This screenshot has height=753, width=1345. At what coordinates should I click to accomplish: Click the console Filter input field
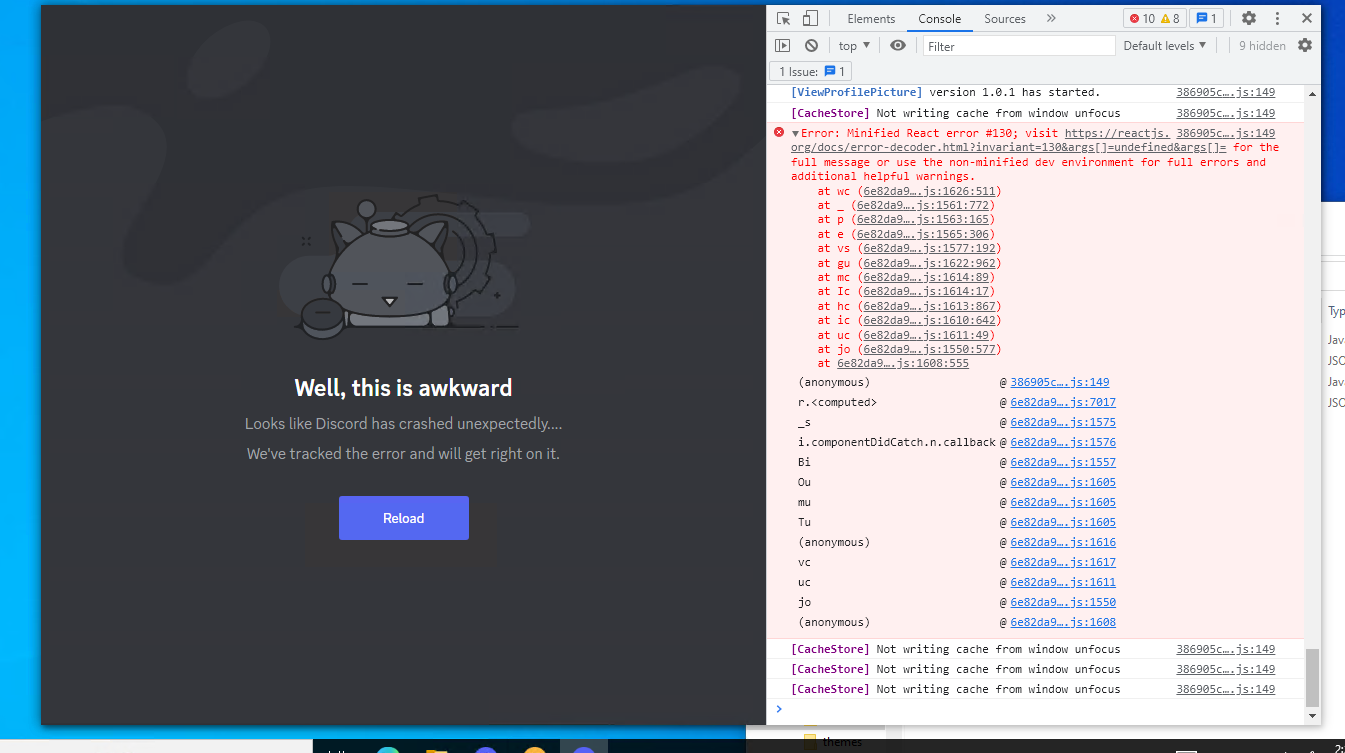coord(1019,46)
